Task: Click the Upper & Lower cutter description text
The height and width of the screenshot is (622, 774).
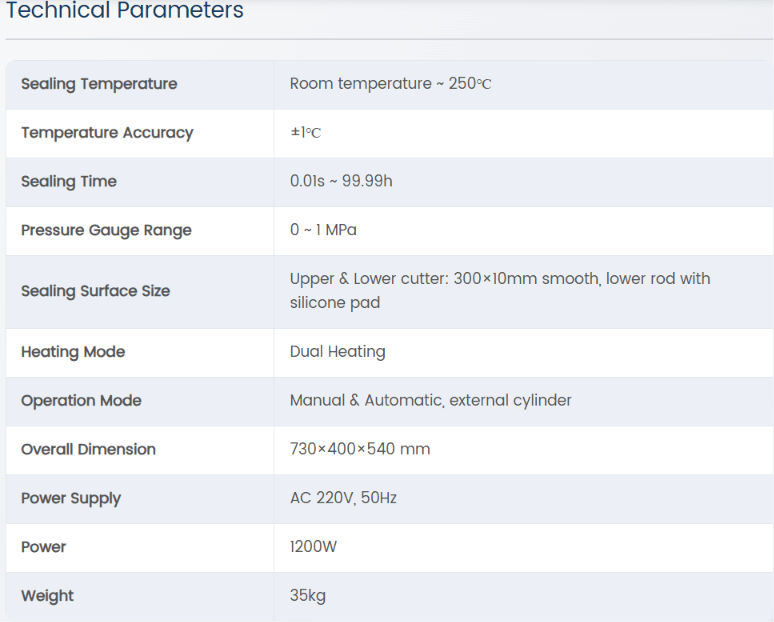Action: pos(500,291)
